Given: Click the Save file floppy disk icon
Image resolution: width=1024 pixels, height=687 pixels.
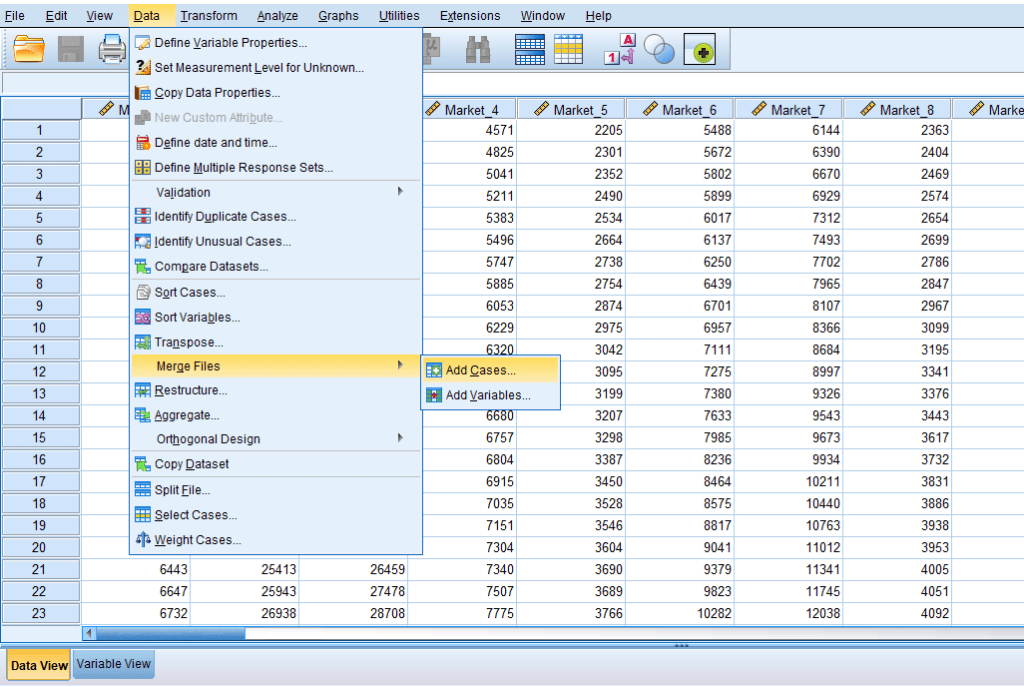Looking at the screenshot, I should [x=71, y=48].
